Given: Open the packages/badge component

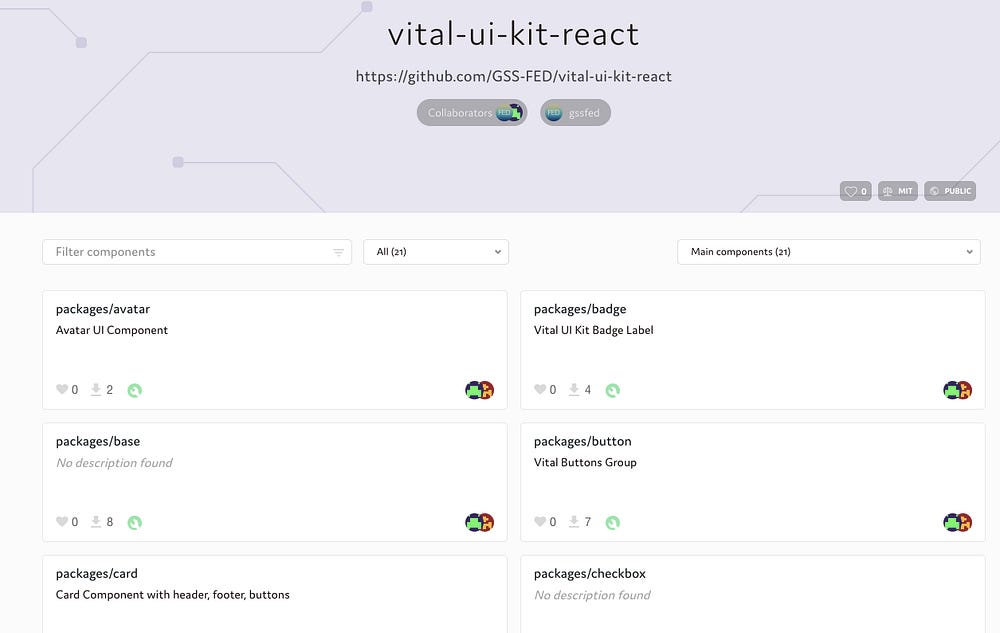Looking at the screenshot, I should pos(580,309).
